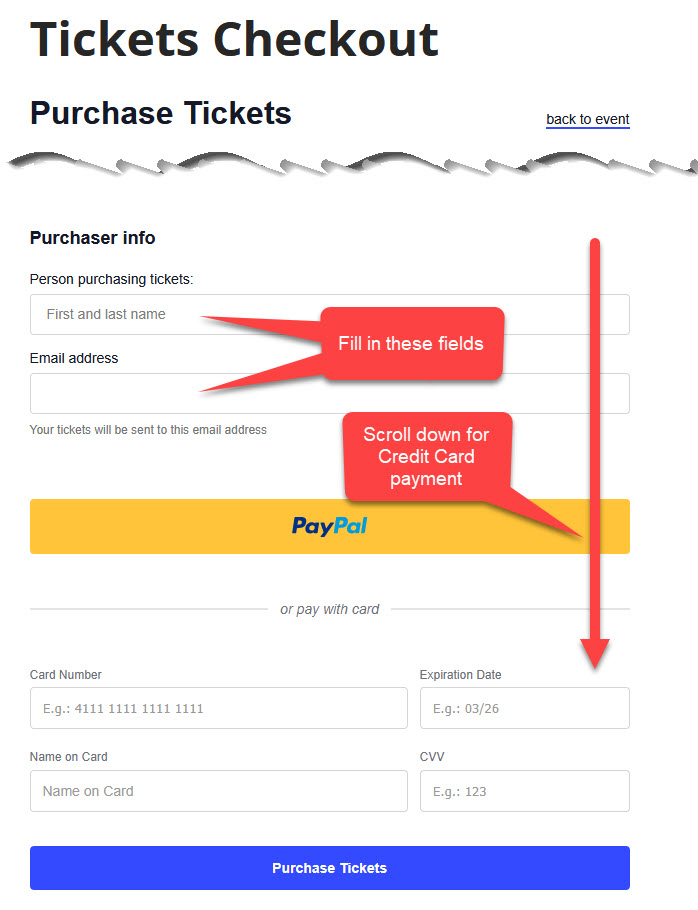The height and width of the screenshot is (910, 698).
Task: Click the 'Name on Card' label text
Action: (69, 757)
